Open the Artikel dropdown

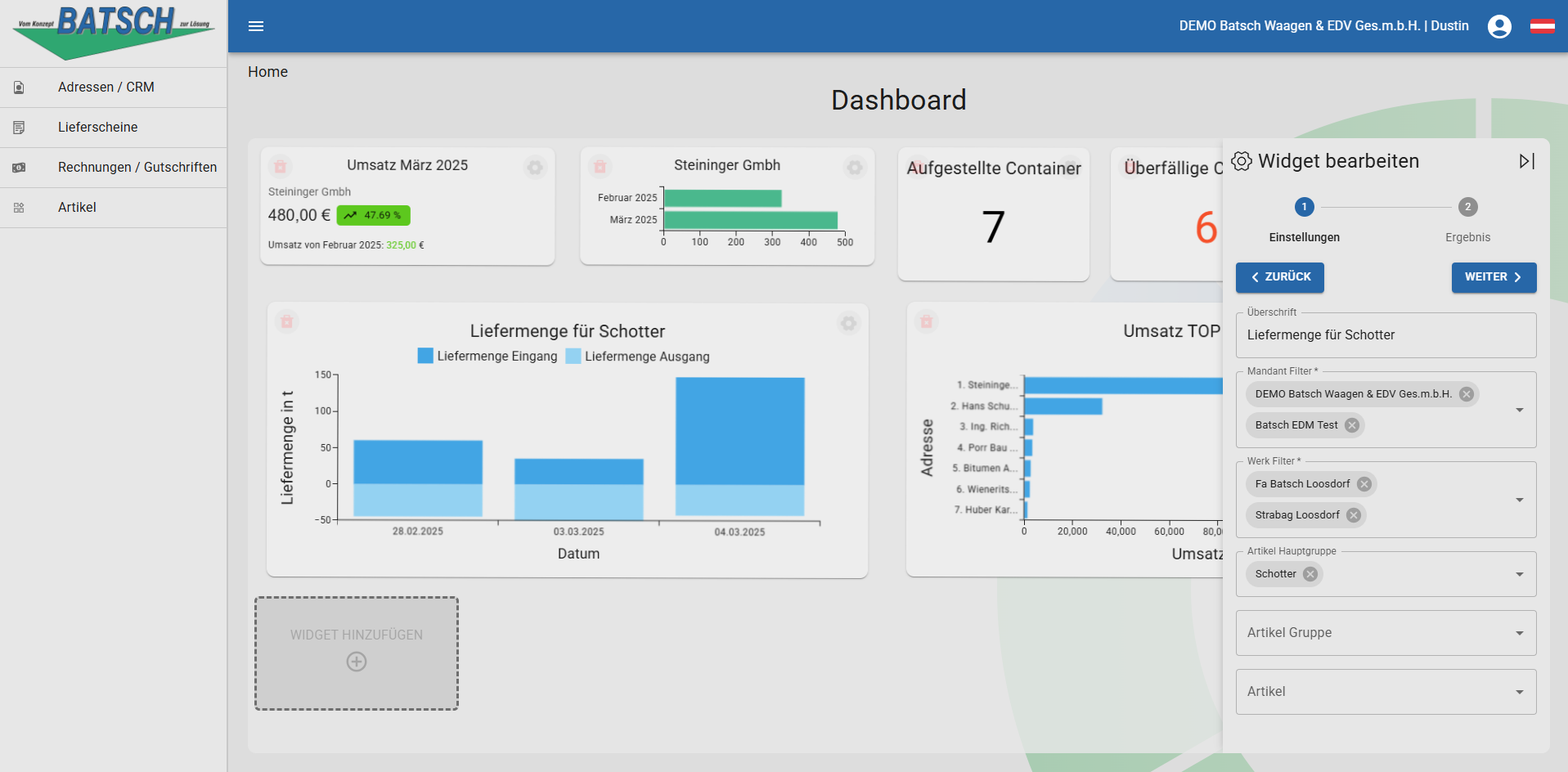point(1386,692)
